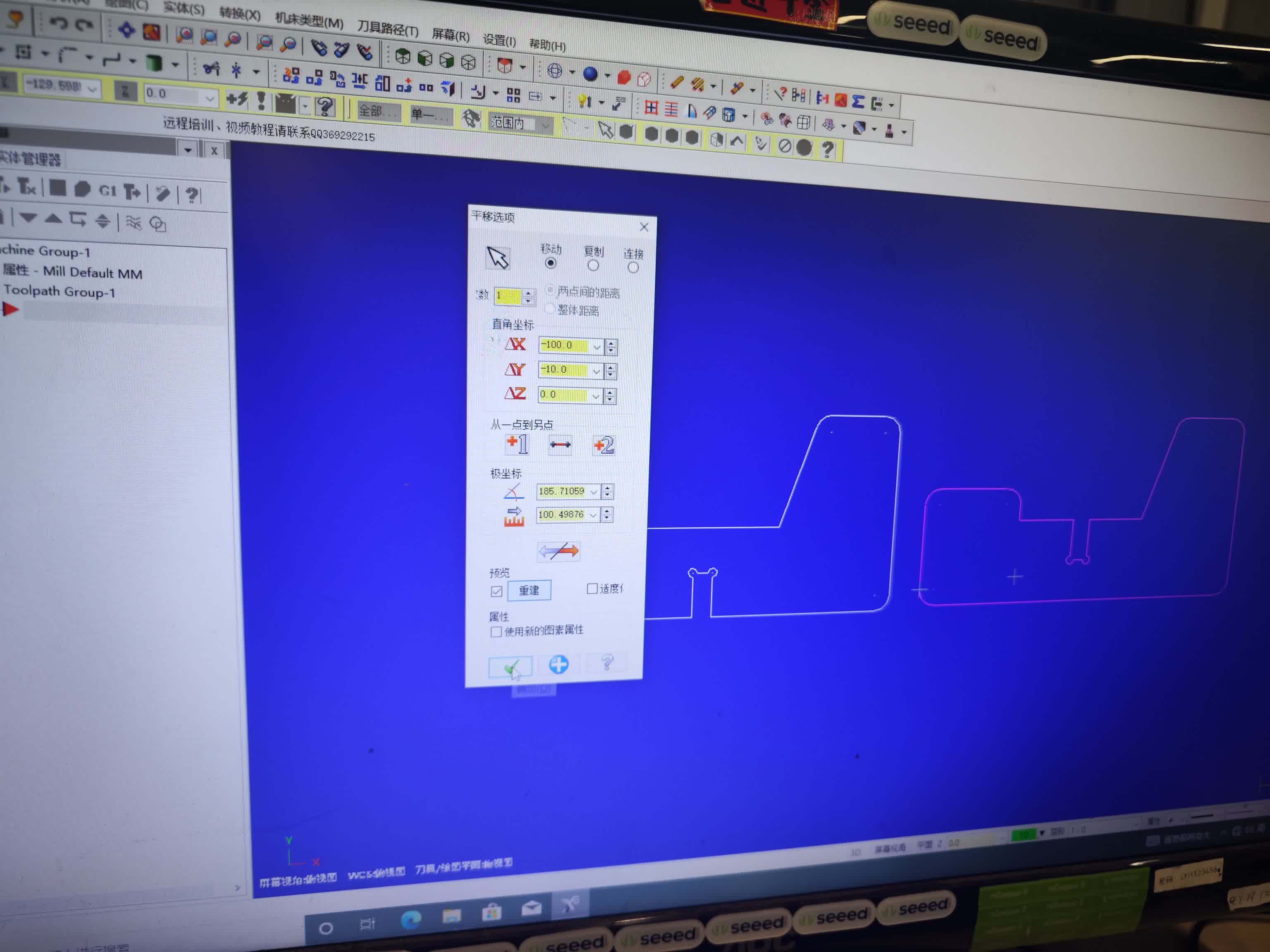
Task: Click the no-entry circle icon on the selection bar
Action: click(x=784, y=146)
